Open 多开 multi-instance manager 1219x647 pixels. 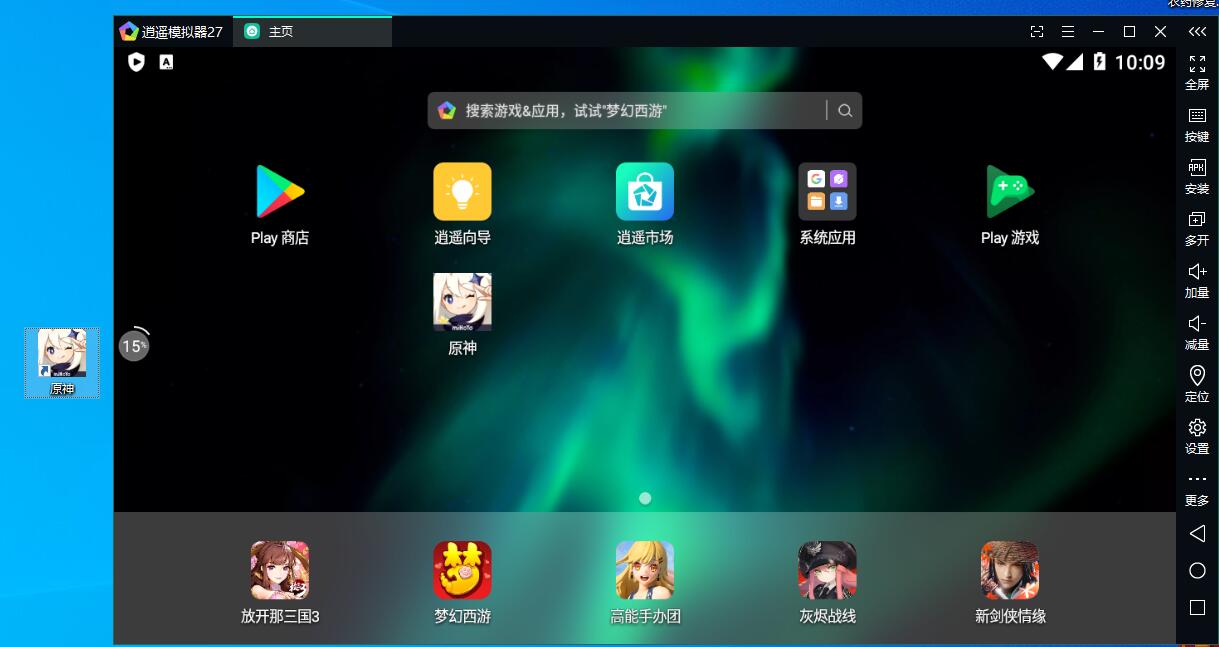coord(1197,228)
